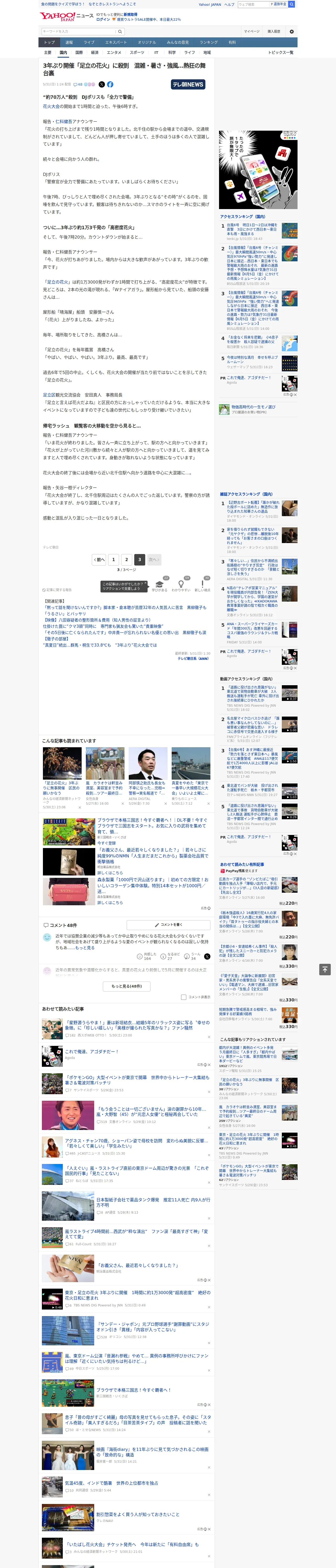This screenshot has width=336, height=1568.
Task: Select the みんなの意見 tab
Action: (x=177, y=43)
